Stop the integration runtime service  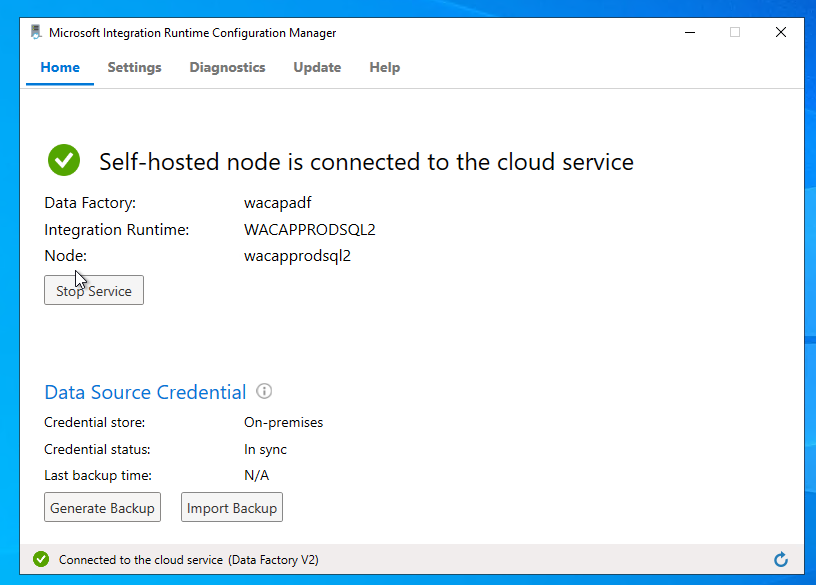tap(94, 290)
